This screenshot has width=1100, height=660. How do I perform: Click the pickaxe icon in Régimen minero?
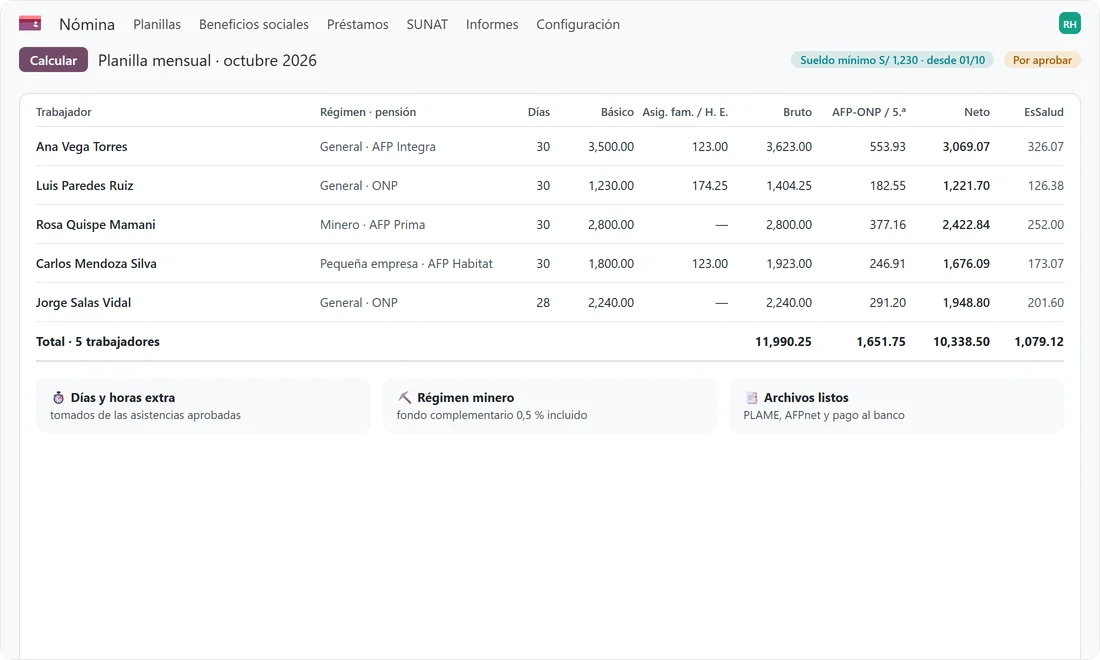point(405,398)
